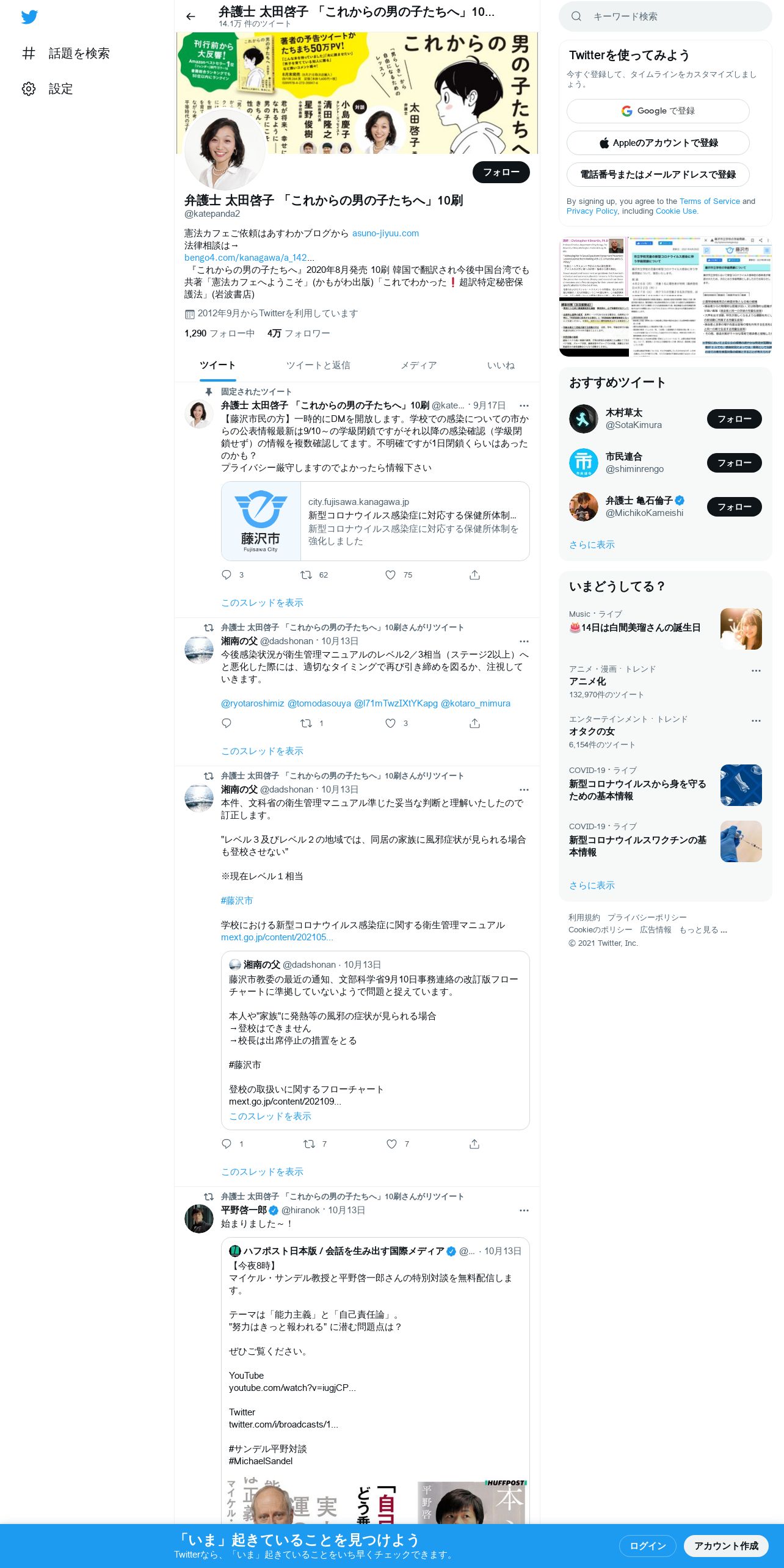Screen dimensions: 784x1568
Task: Open youtube.com/watch link in quoted tweet
Action: point(292,1388)
